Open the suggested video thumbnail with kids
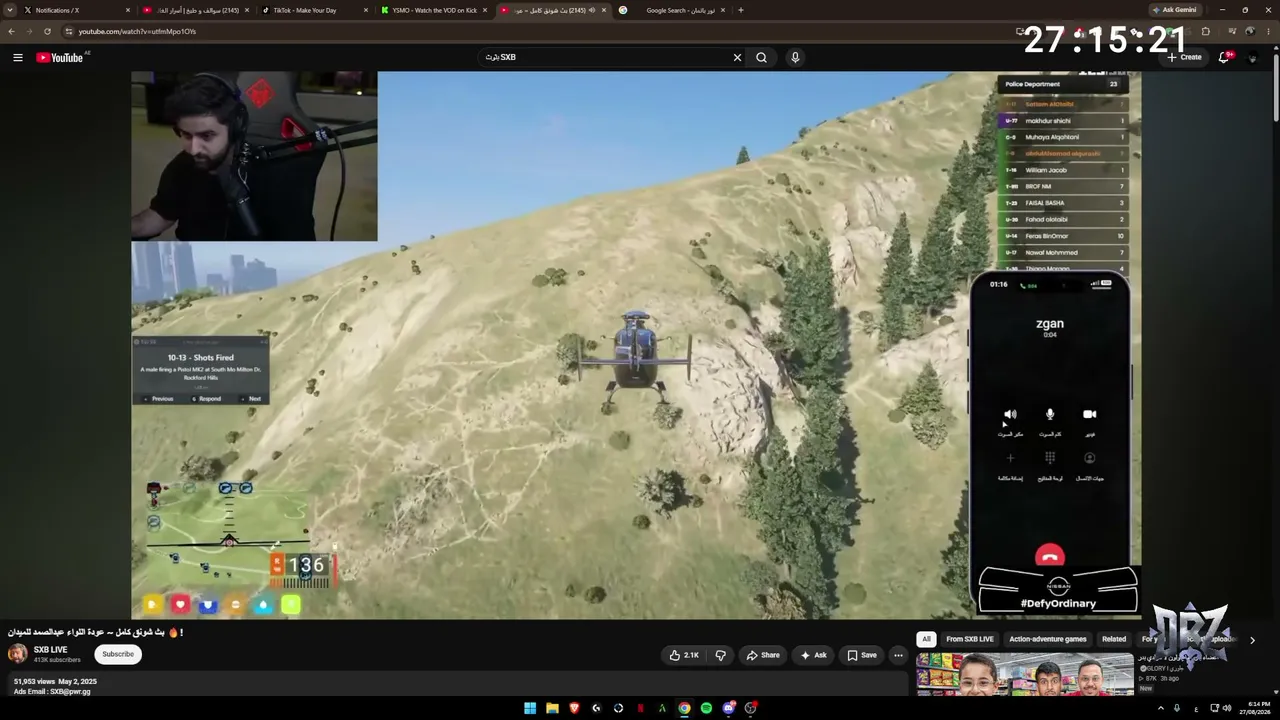This screenshot has width=1280, height=720. tap(1025, 674)
